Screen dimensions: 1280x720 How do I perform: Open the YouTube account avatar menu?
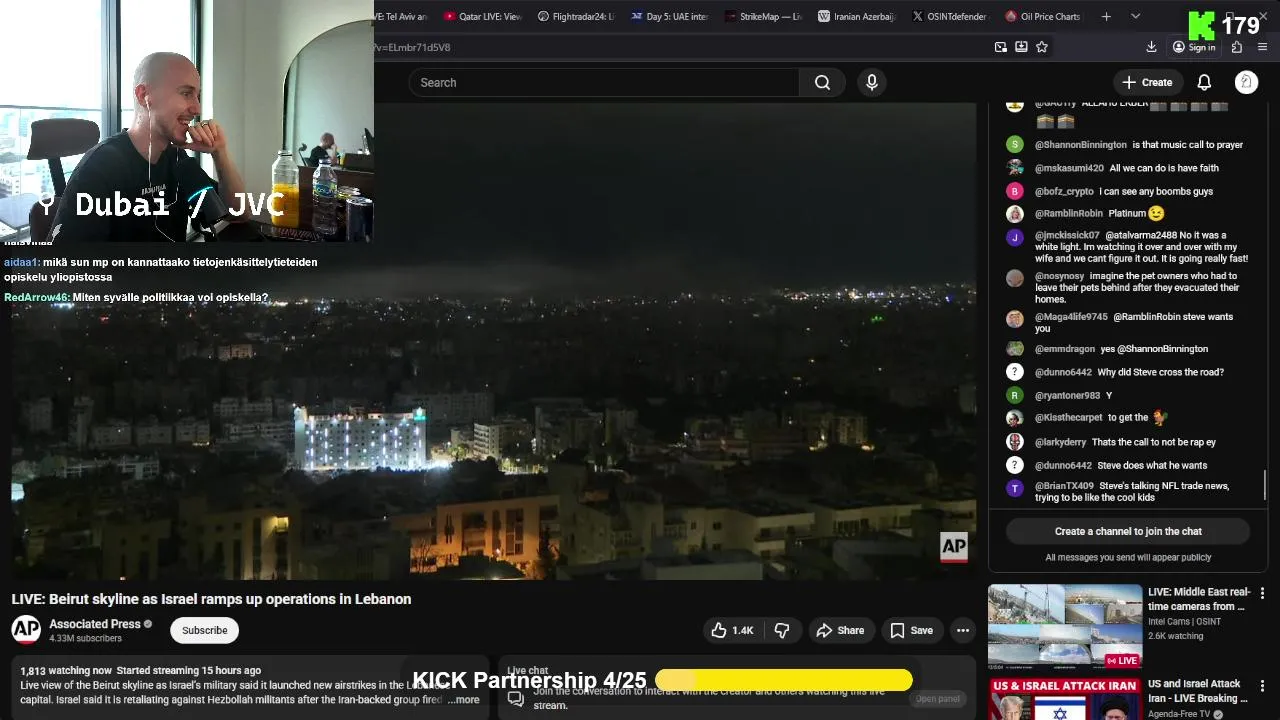[1246, 82]
